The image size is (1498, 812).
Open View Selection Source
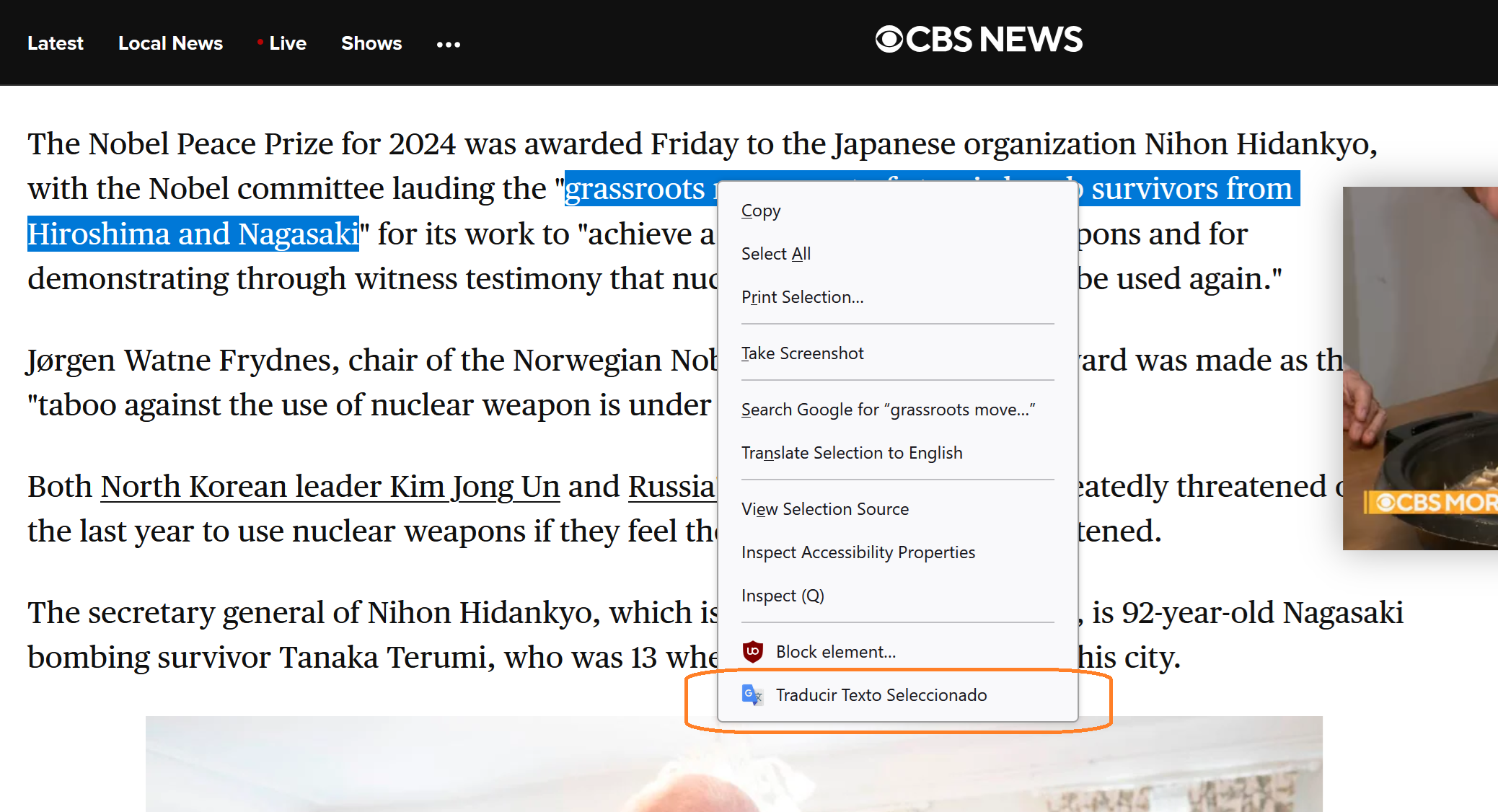(897, 509)
